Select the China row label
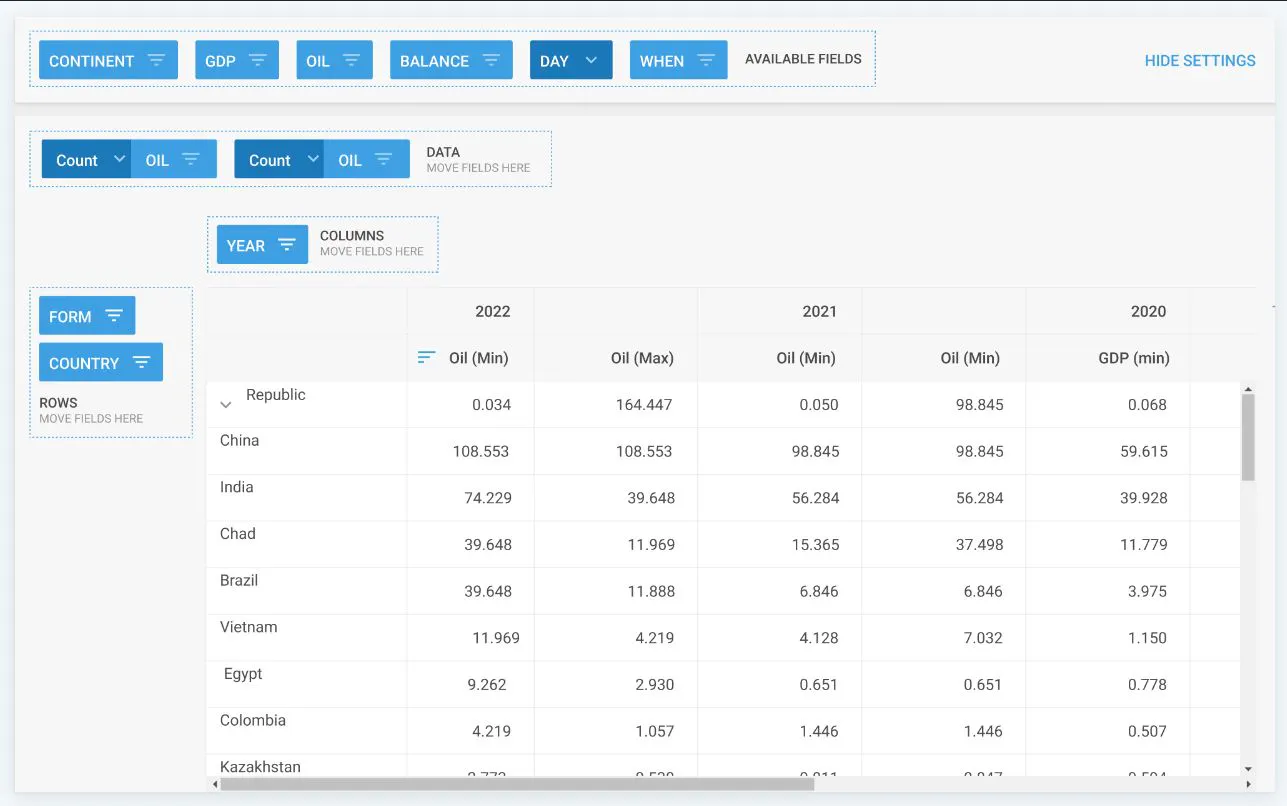 click(x=240, y=441)
